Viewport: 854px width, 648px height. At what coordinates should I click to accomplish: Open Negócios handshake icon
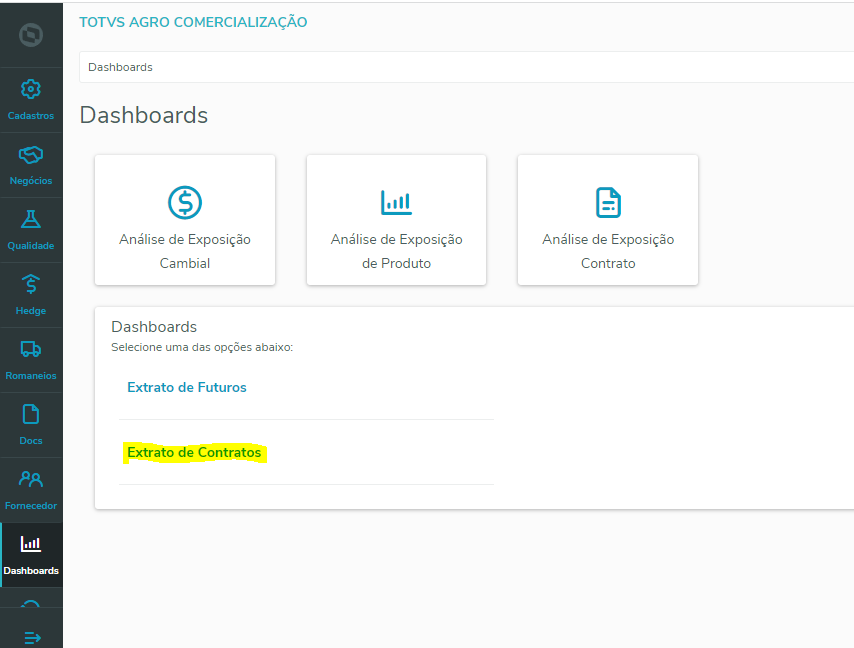(x=31, y=155)
